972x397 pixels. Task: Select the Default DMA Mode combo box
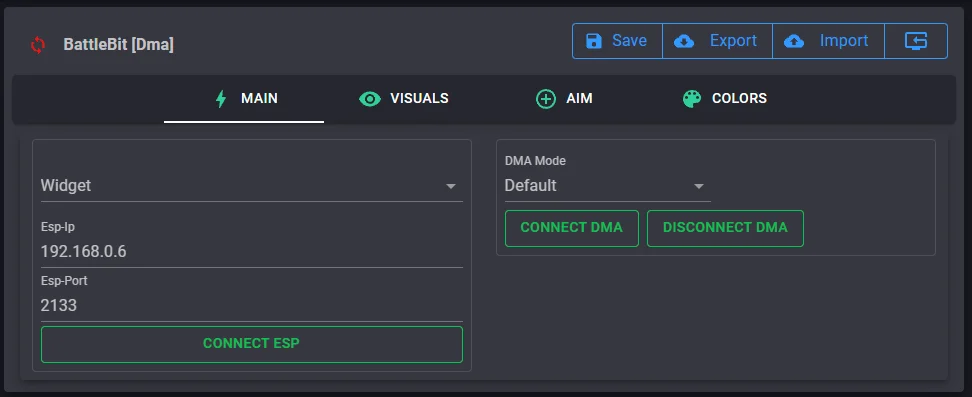(x=608, y=185)
